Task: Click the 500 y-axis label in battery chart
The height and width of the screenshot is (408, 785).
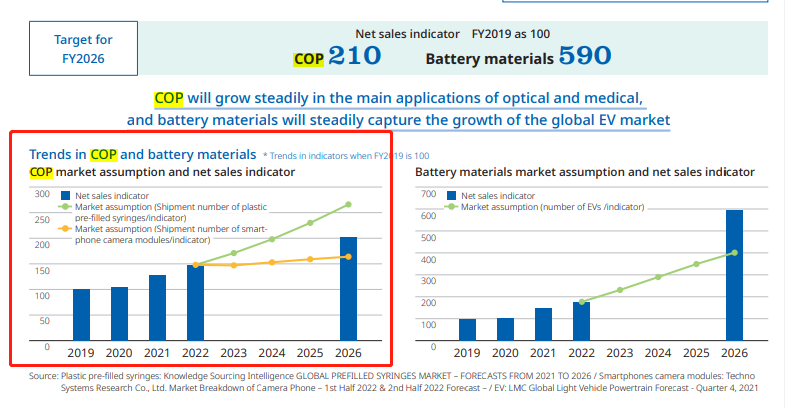Action: tap(429, 238)
